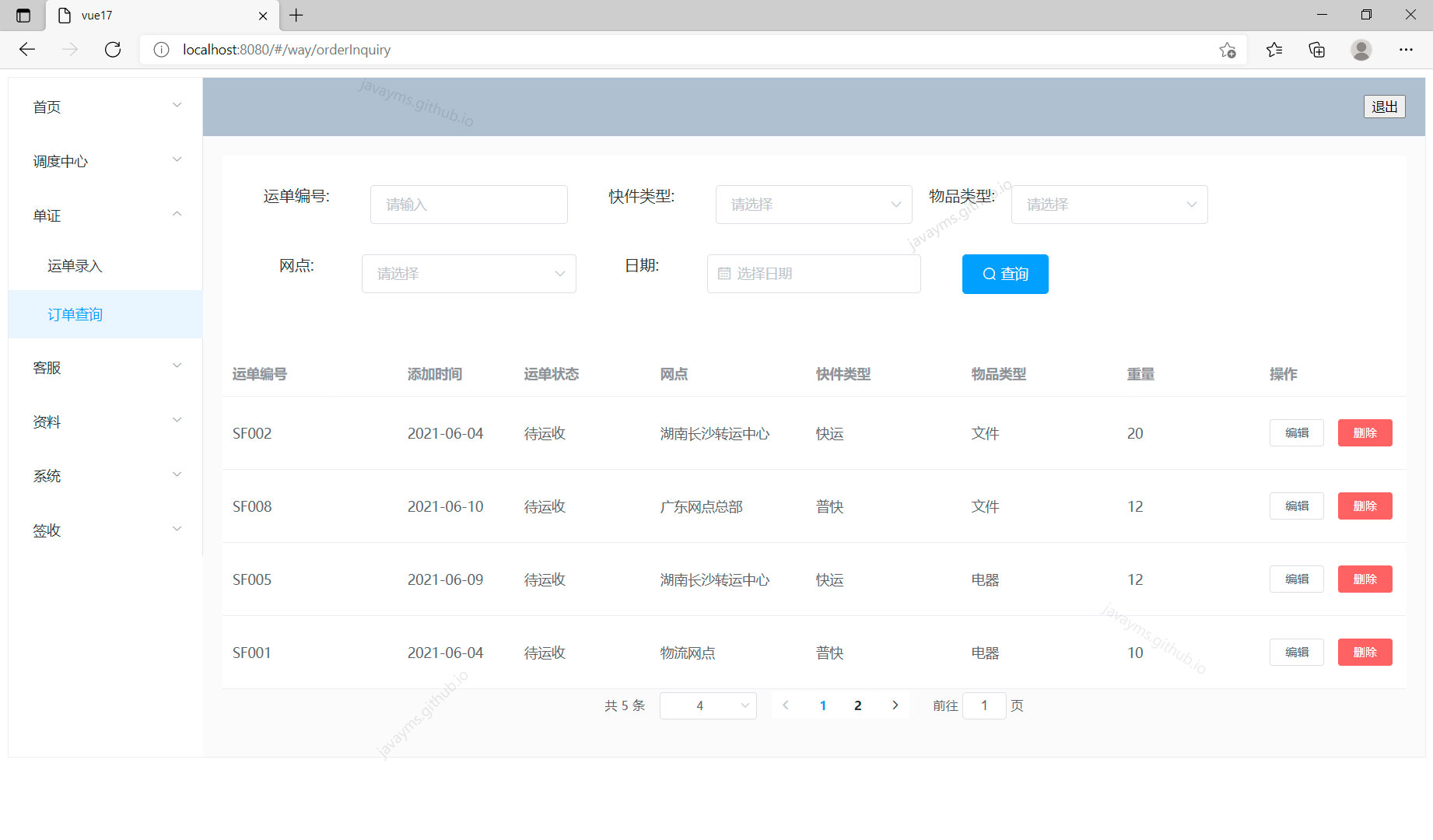Click the 退出 logout button
Image resolution: width=1433 pixels, height=840 pixels.
[1385, 107]
